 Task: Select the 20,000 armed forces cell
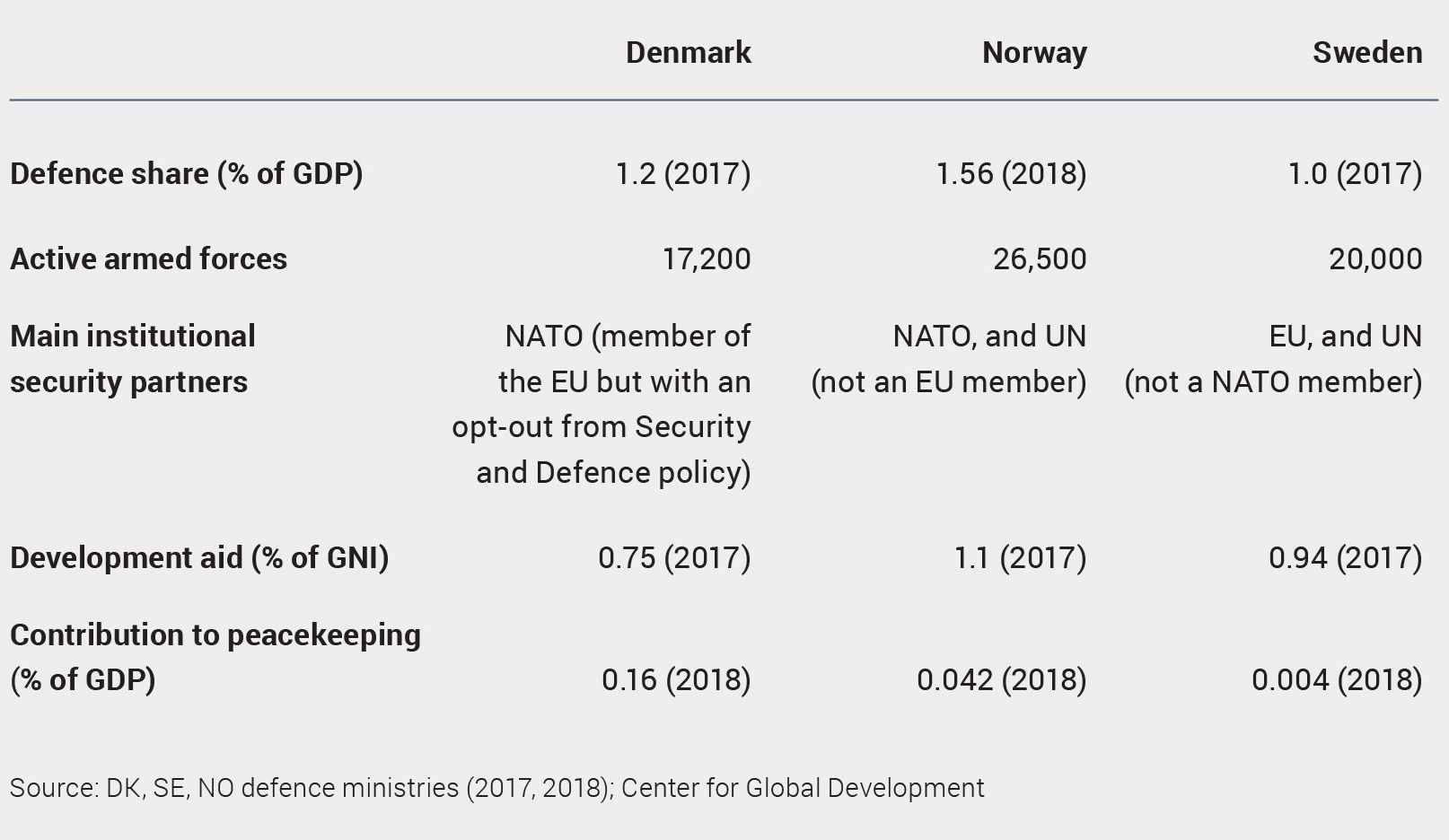(x=1374, y=259)
